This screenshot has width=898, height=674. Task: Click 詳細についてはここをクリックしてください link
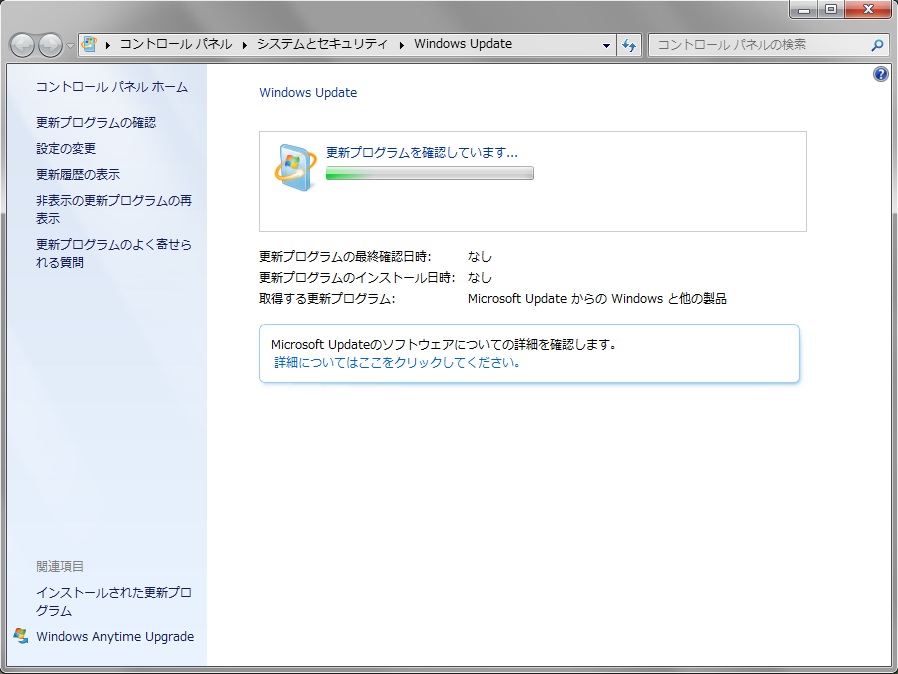tap(397, 362)
